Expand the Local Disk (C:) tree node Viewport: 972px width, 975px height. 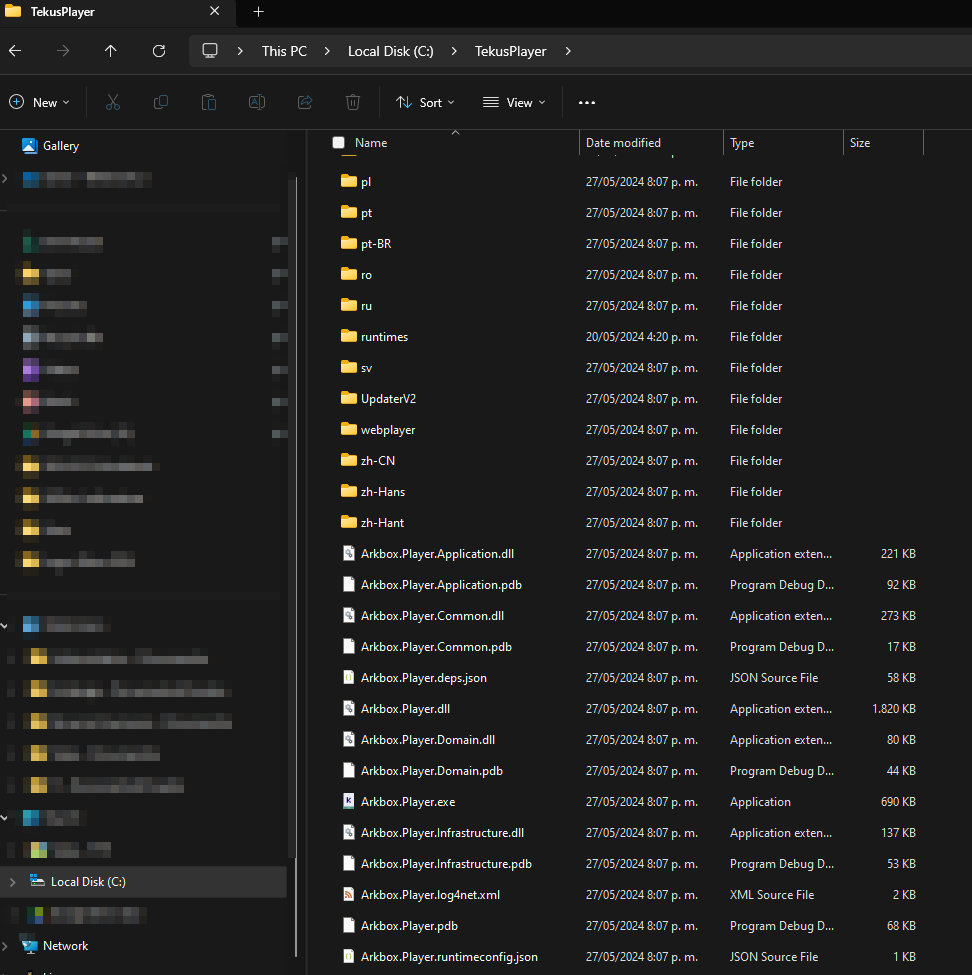pos(12,882)
